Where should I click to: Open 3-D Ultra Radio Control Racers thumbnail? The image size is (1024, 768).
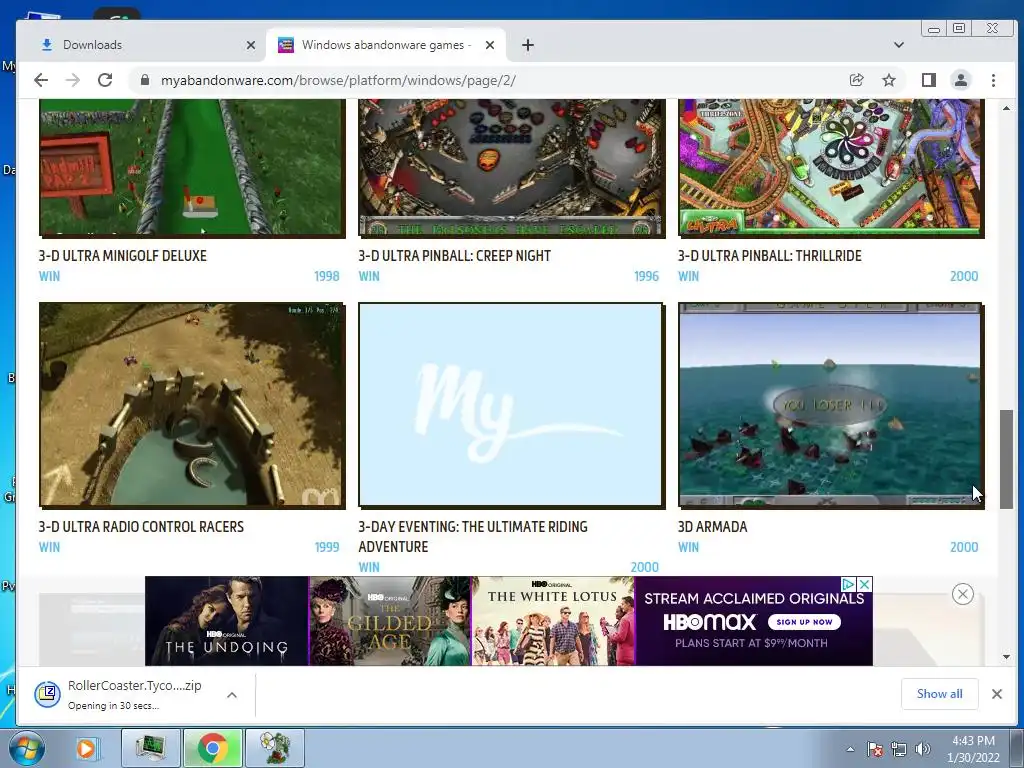pyautogui.click(x=192, y=405)
